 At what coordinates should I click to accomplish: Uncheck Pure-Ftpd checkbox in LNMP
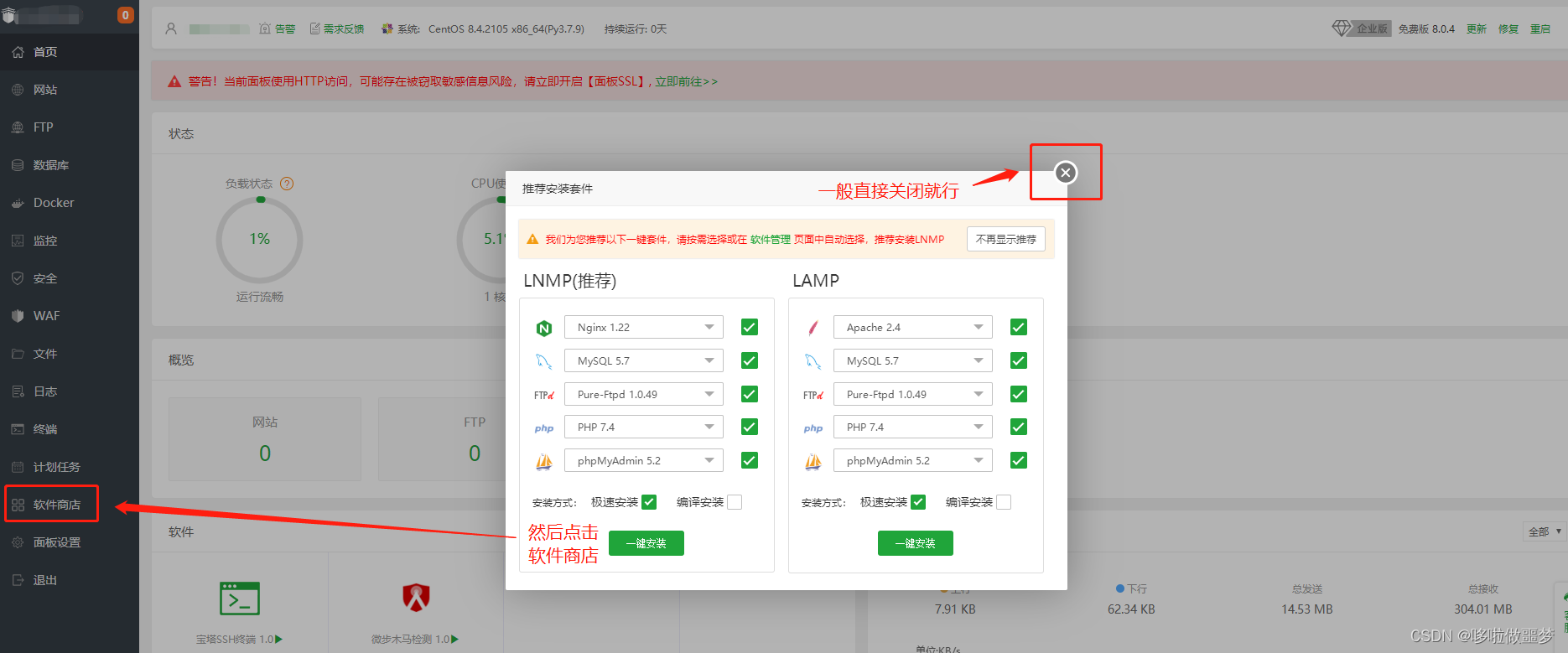pos(750,394)
